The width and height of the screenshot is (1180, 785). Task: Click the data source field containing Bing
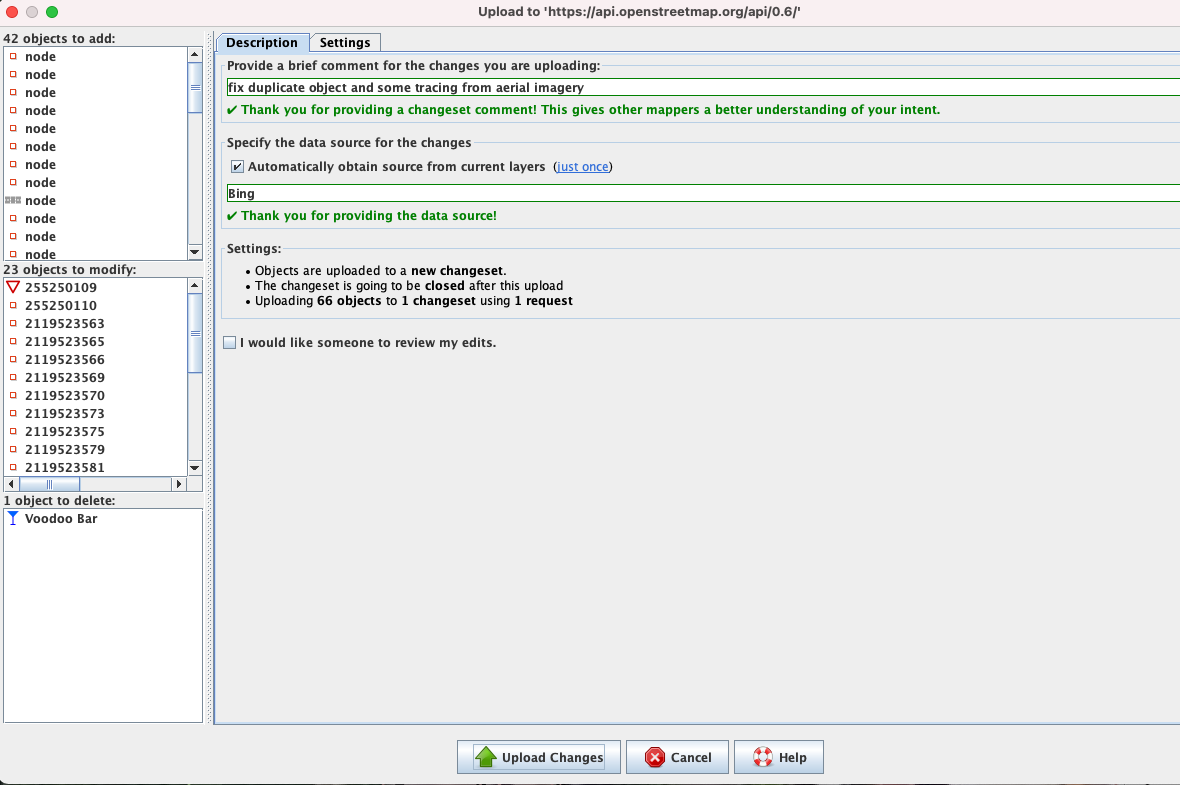[700, 194]
